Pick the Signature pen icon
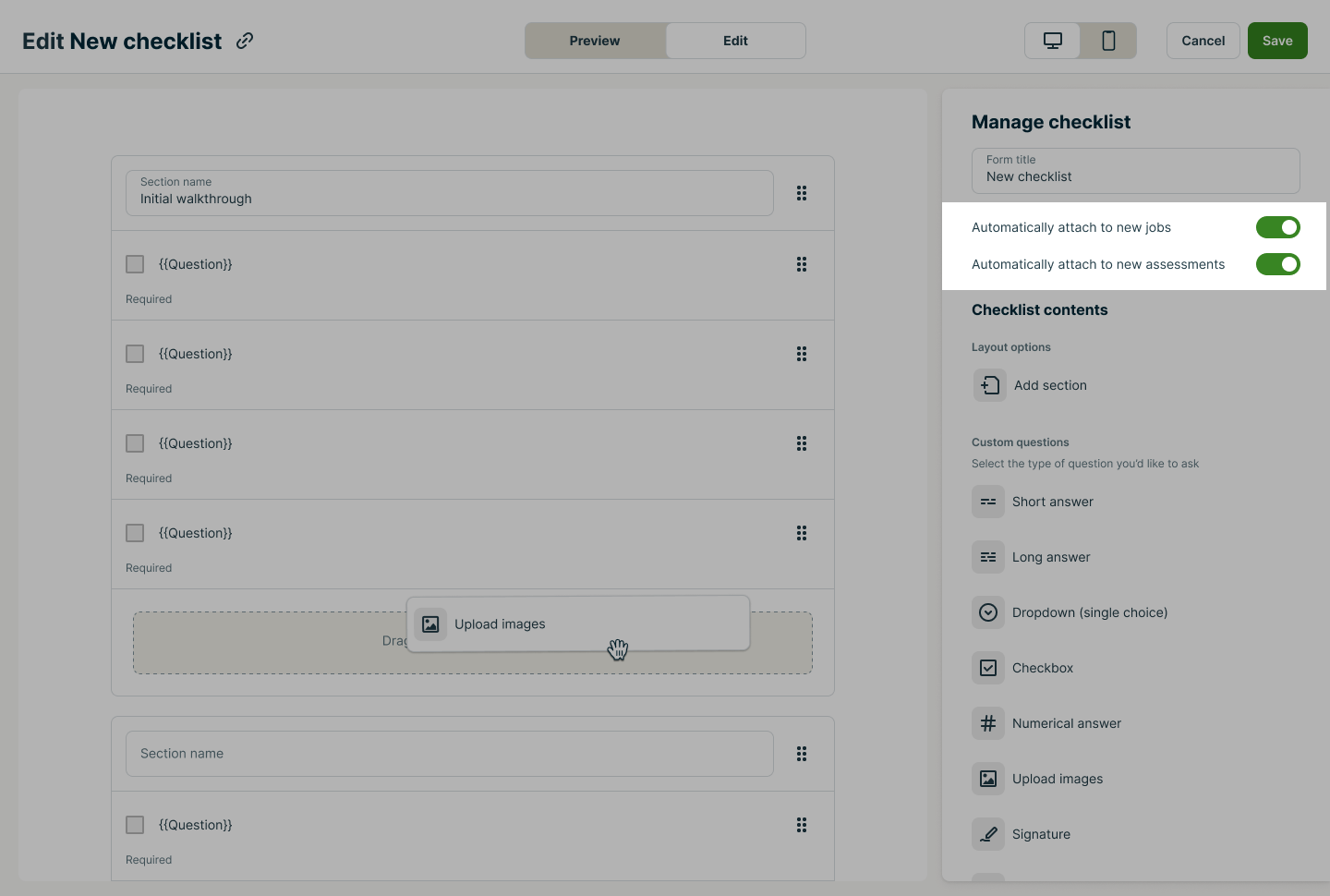The image size is (1330, 896). tap(988, 834)
